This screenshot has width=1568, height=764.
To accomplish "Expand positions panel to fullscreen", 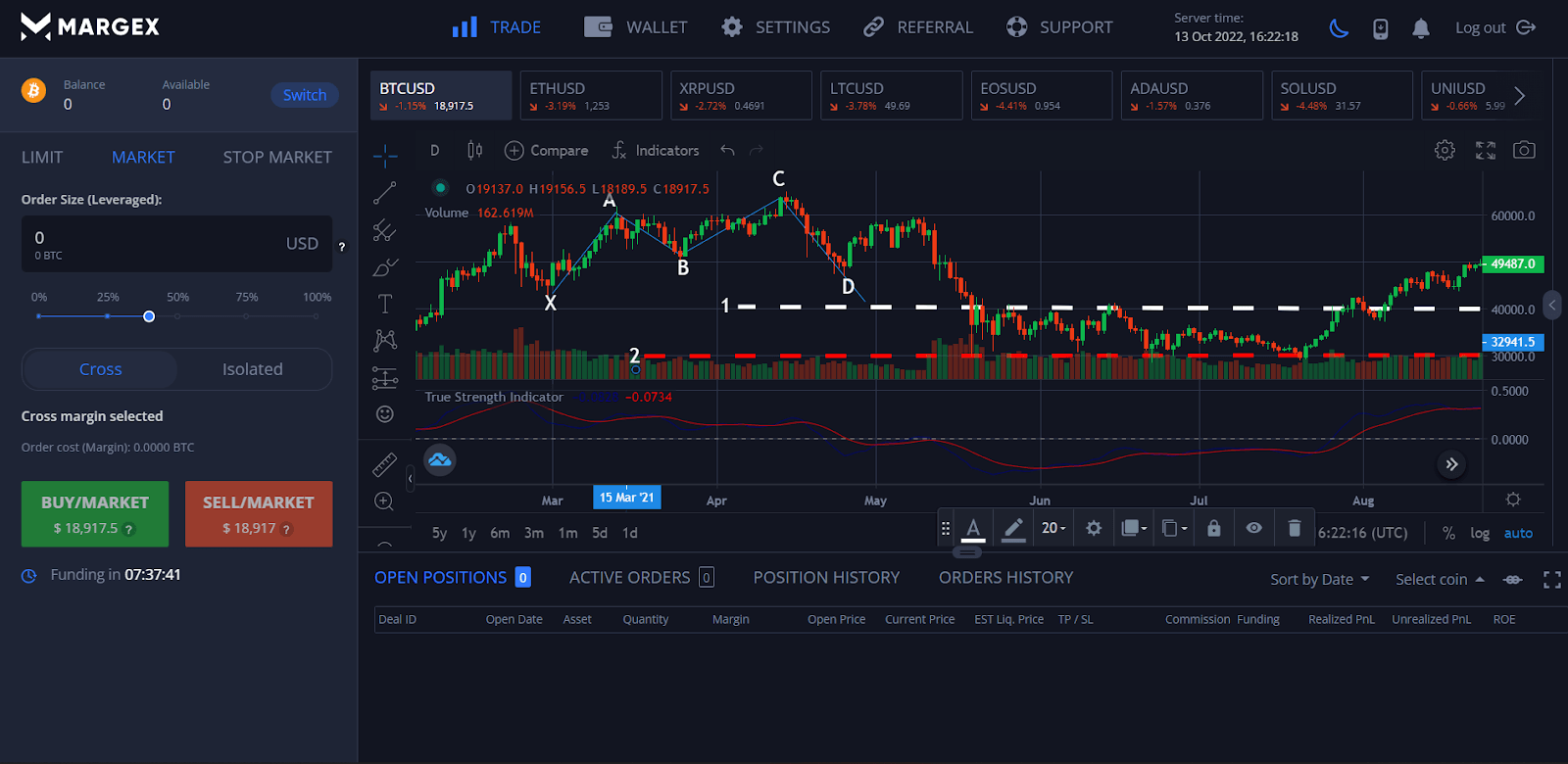I will point(1552,580).
